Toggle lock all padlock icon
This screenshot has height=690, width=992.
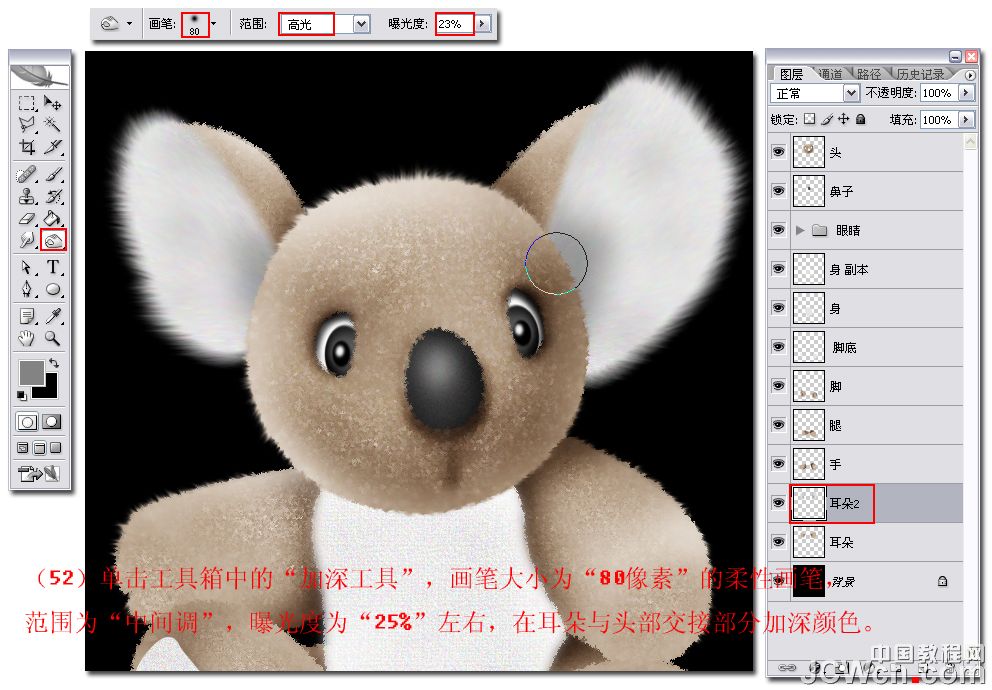[x=860, y=119]
